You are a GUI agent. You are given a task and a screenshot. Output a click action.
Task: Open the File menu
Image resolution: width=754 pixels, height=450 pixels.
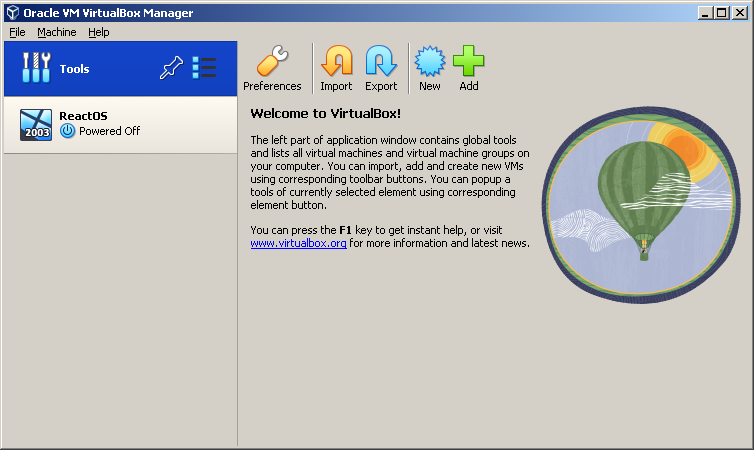[x=17, y=32]
